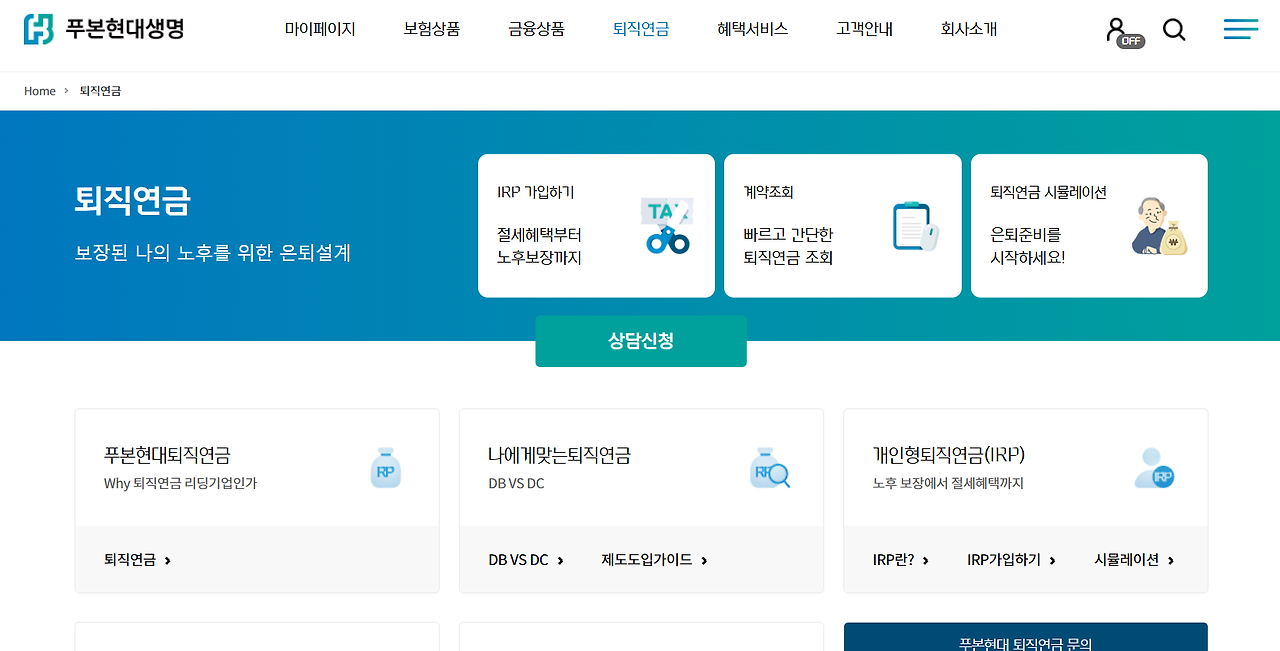Click the TAX scissors icon in the IRP 가입하기 card
Viewport: 1280px width, 651px height.
667,226
